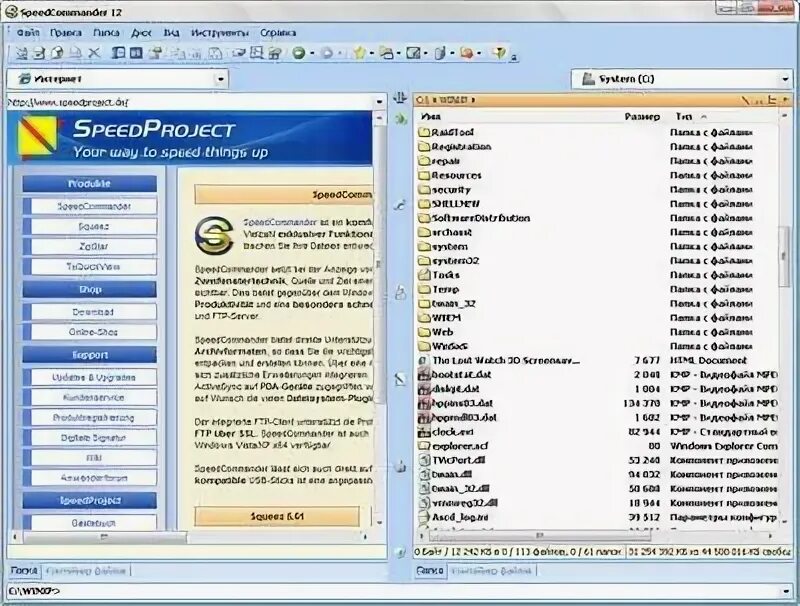
Task: Expand the System (C:) drive combo box
Action: tap(785, 79)
